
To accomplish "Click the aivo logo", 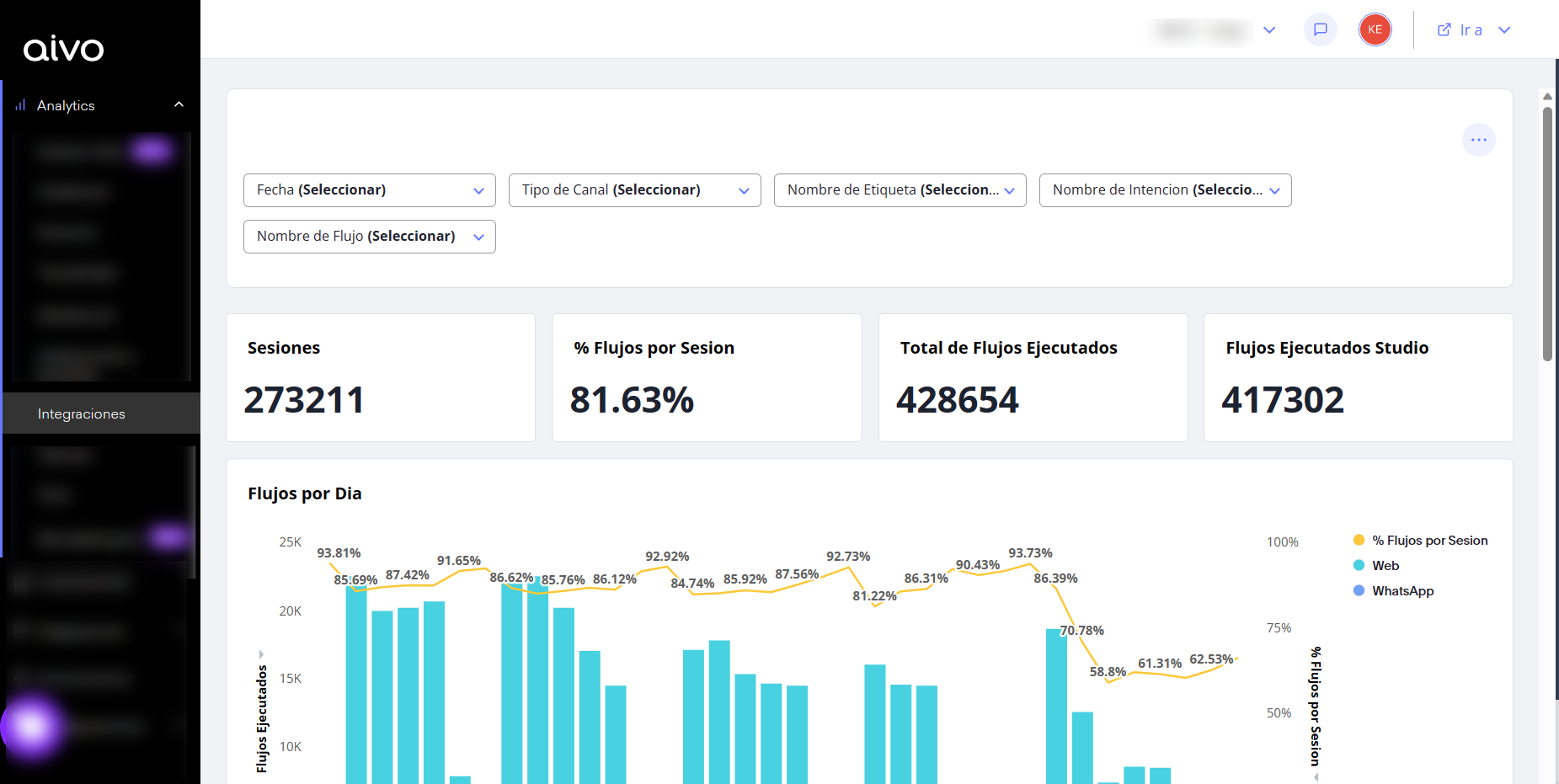I will click(64, 49).
